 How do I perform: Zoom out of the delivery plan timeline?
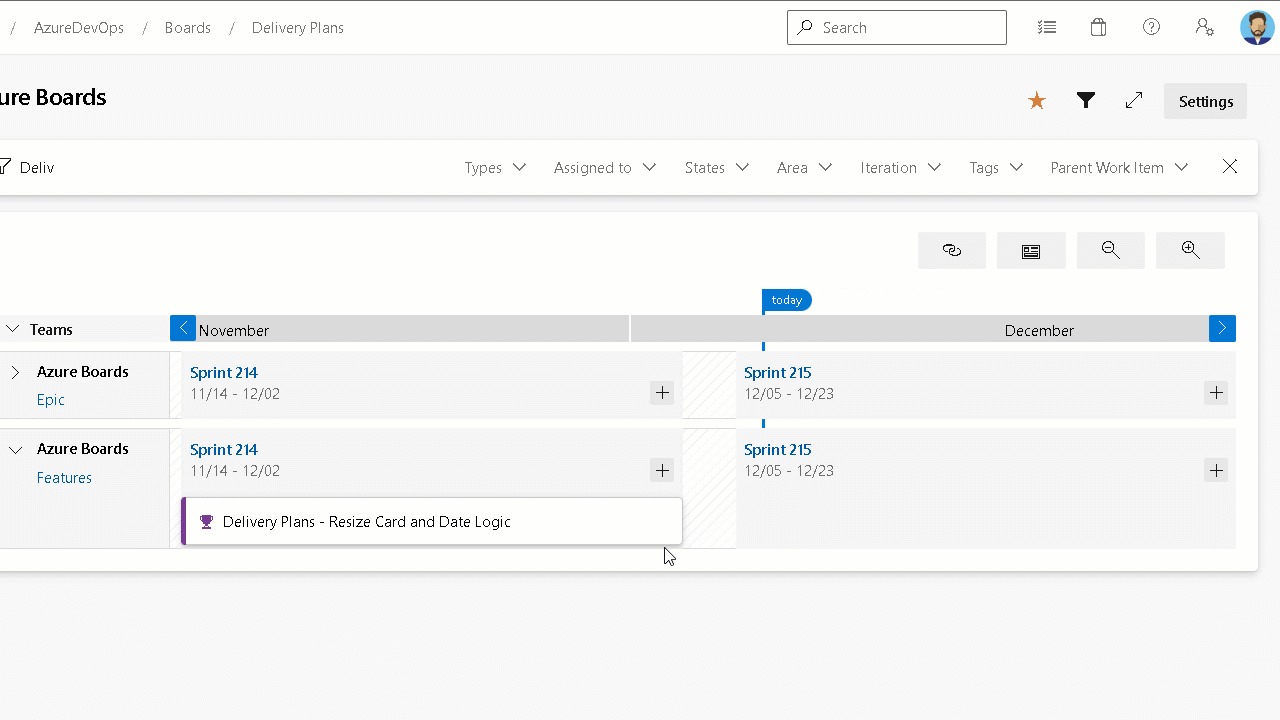pos(1110,250)
